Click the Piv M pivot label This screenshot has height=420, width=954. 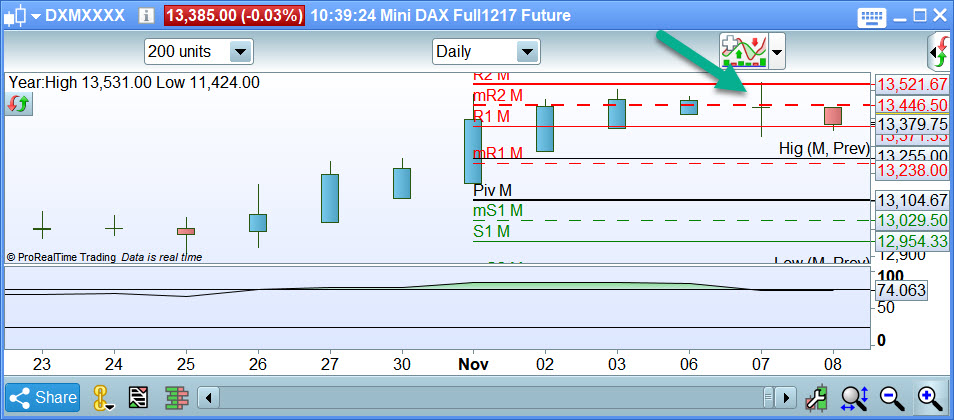coord(493,191)
